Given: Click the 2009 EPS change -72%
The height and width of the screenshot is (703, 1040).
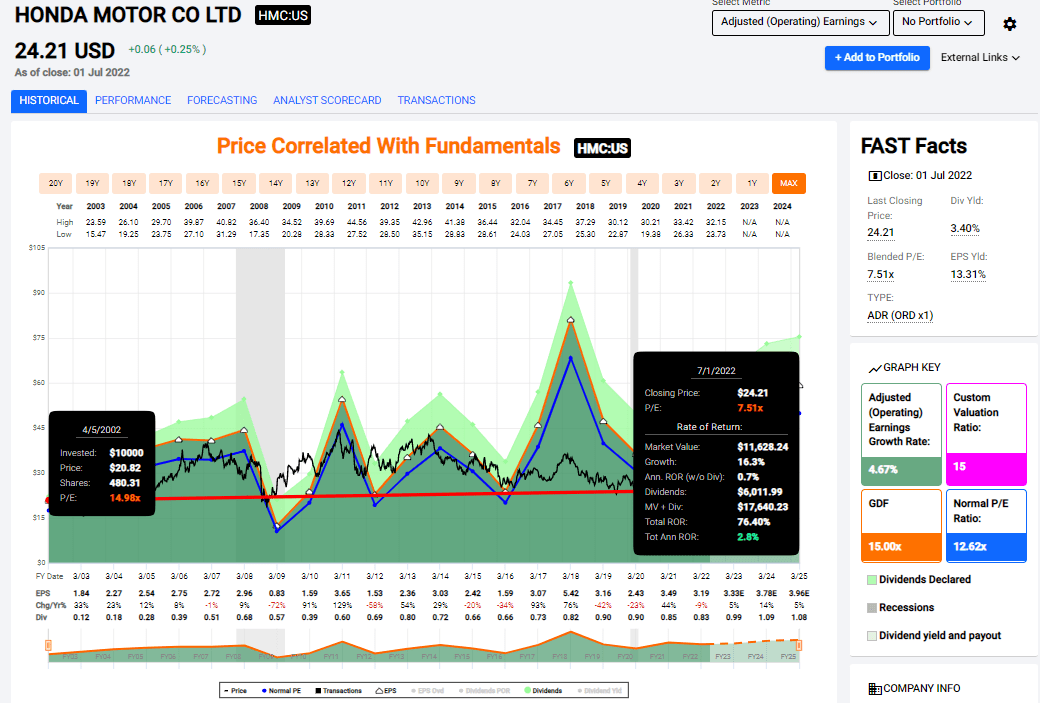Looking at the screenshot, I should [x=277, y=606].
